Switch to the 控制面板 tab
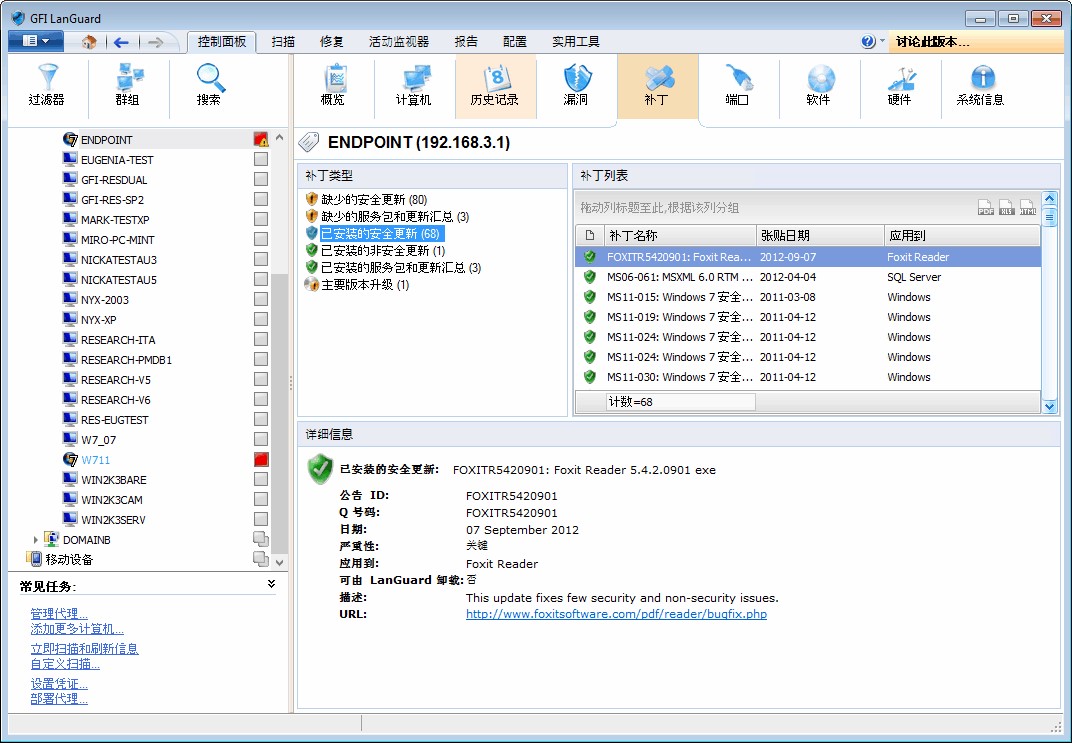Viewport: 1072px width, 743px height. pyautogui.click(x=222, y=42)
